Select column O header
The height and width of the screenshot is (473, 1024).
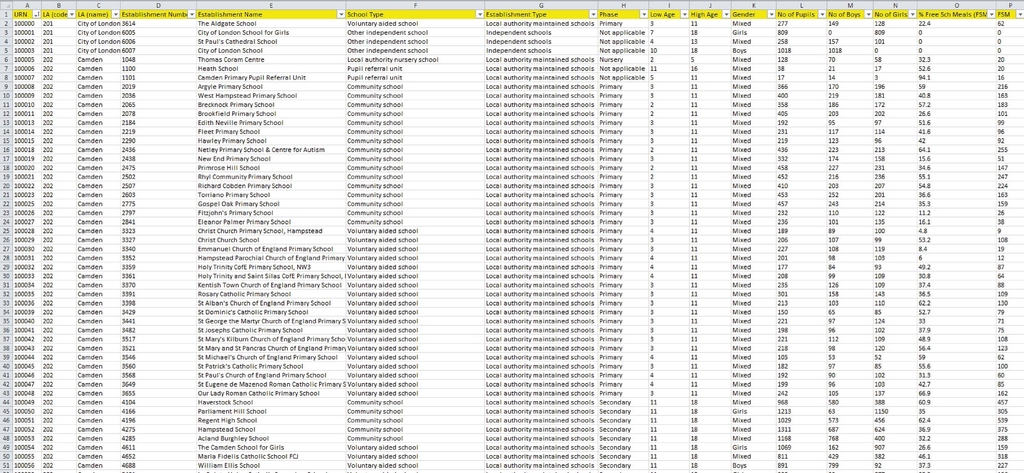coord(956,5)
